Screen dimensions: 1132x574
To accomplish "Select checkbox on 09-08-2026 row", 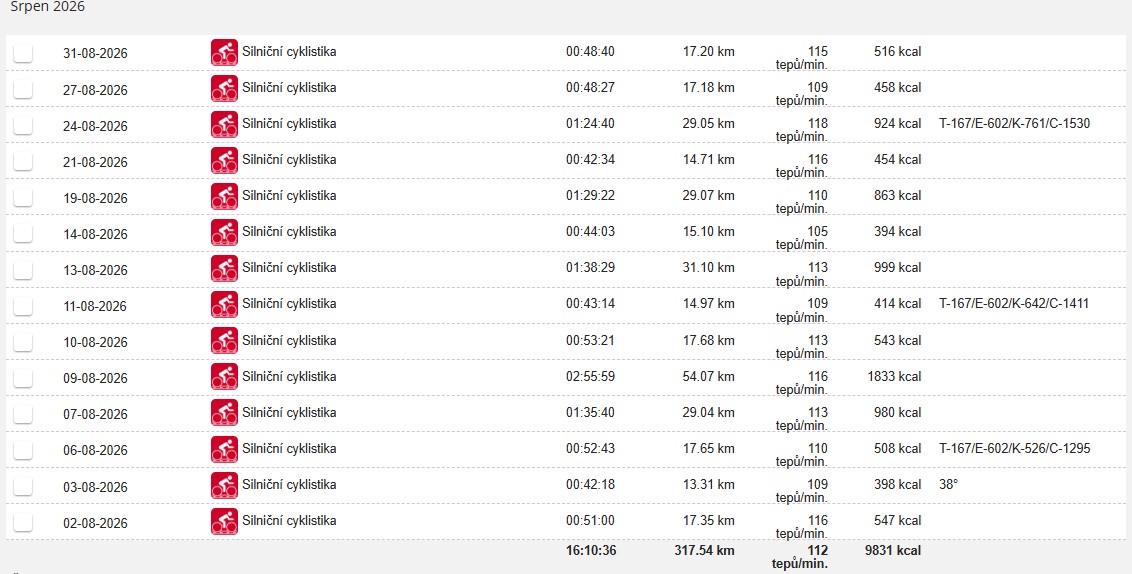I will coord(23,377).
